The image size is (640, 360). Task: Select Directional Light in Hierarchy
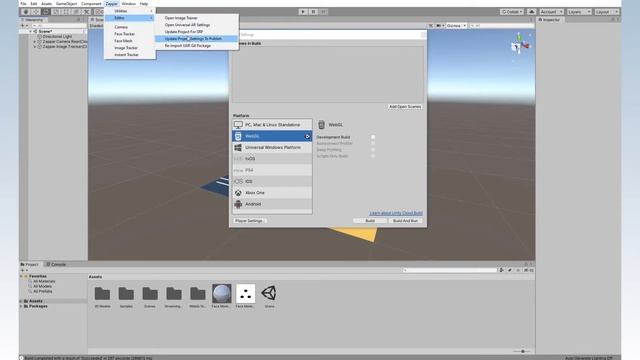tap(57, 36)
